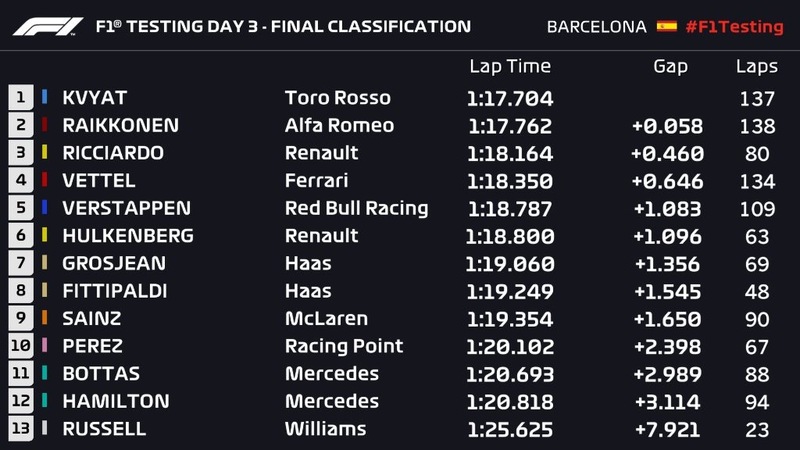Click Kvyat's blue team color bar

pos(45,98)
